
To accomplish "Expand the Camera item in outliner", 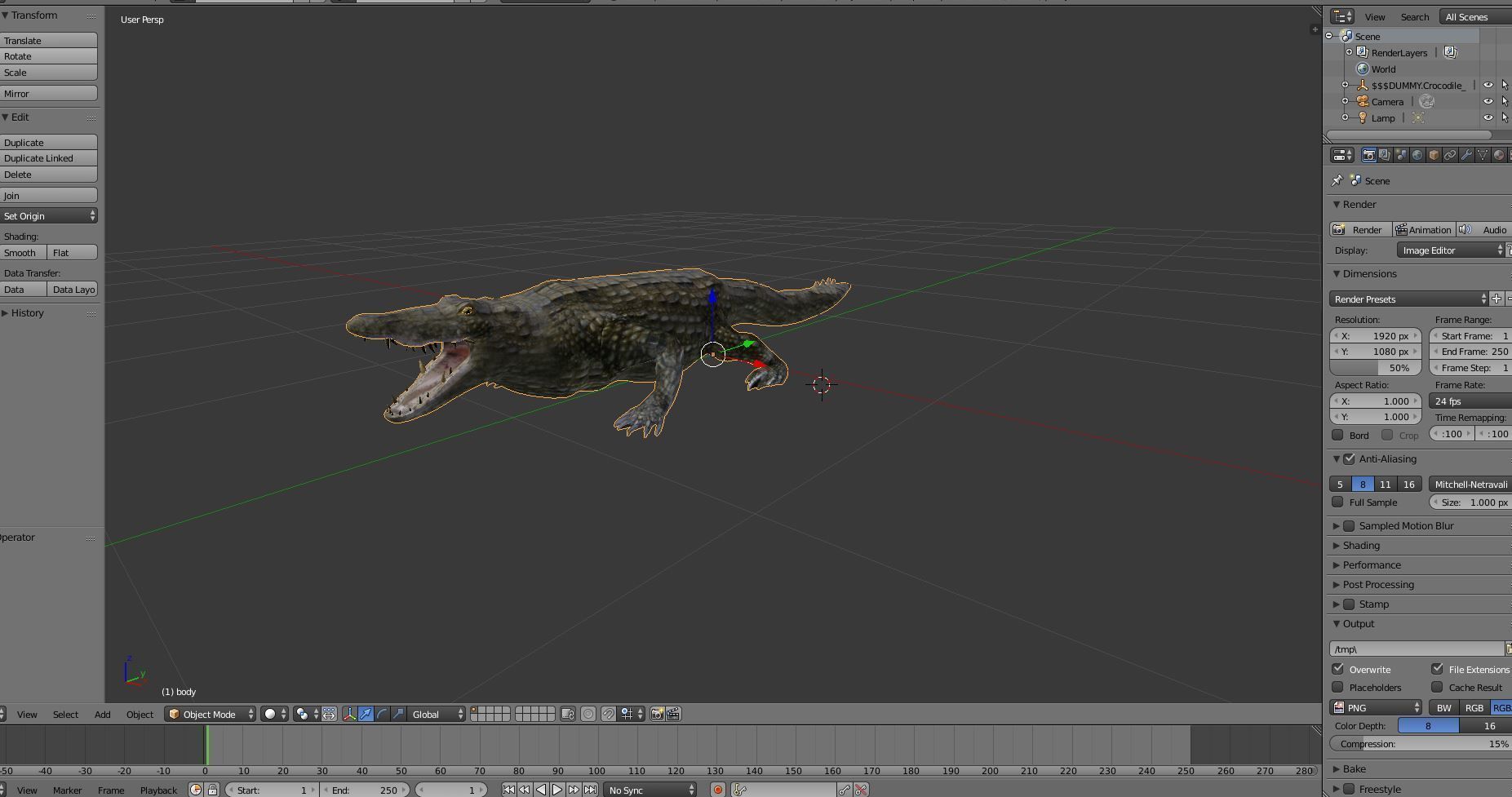I will (x=1346, y=101).
